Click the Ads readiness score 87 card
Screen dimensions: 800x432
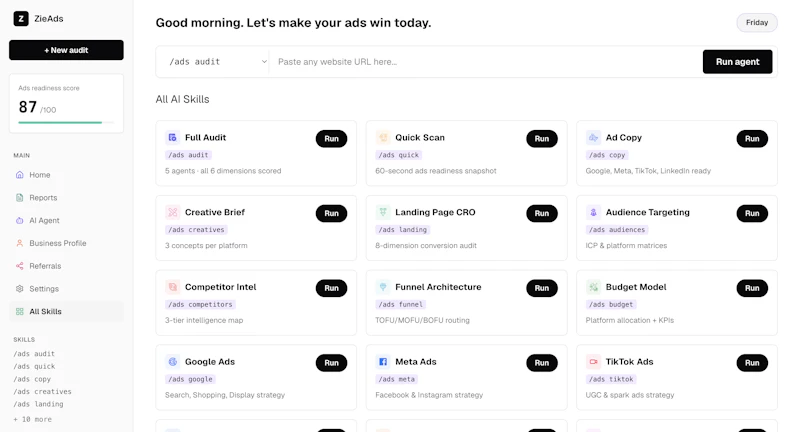(66, 104)
